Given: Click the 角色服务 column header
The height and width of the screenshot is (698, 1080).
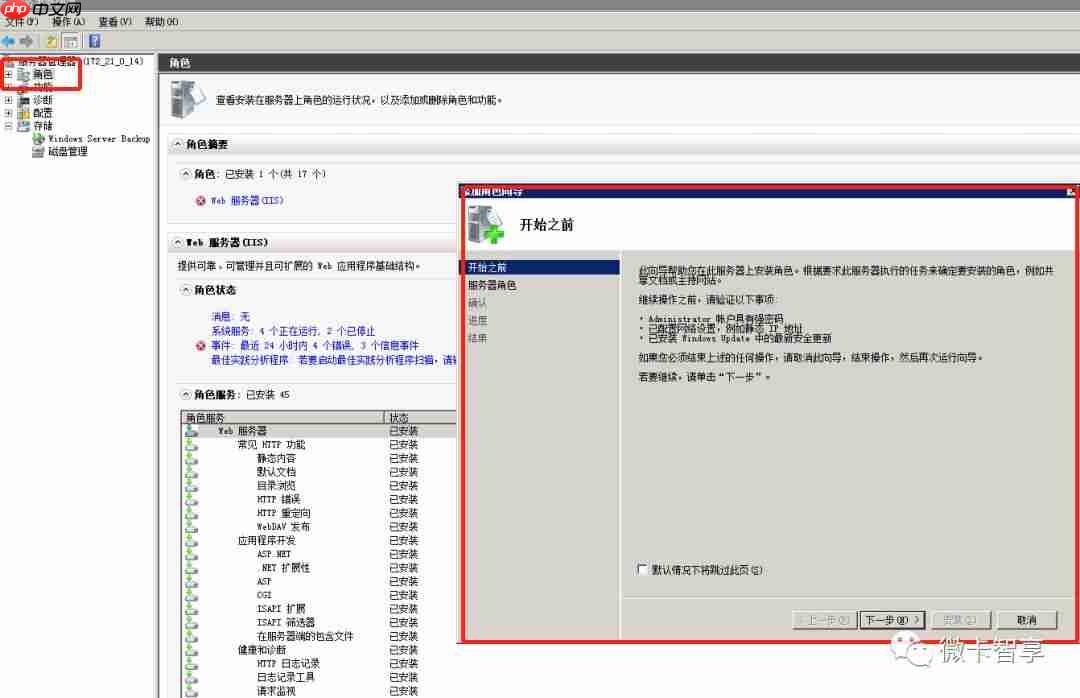Looking at the screenshot, I should [282, 418].
